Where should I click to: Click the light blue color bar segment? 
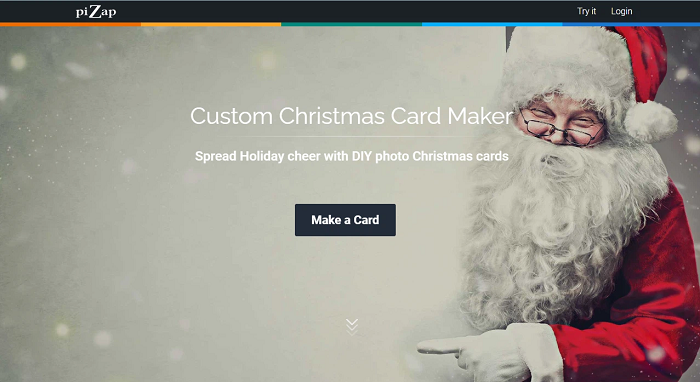click(492, 25)
